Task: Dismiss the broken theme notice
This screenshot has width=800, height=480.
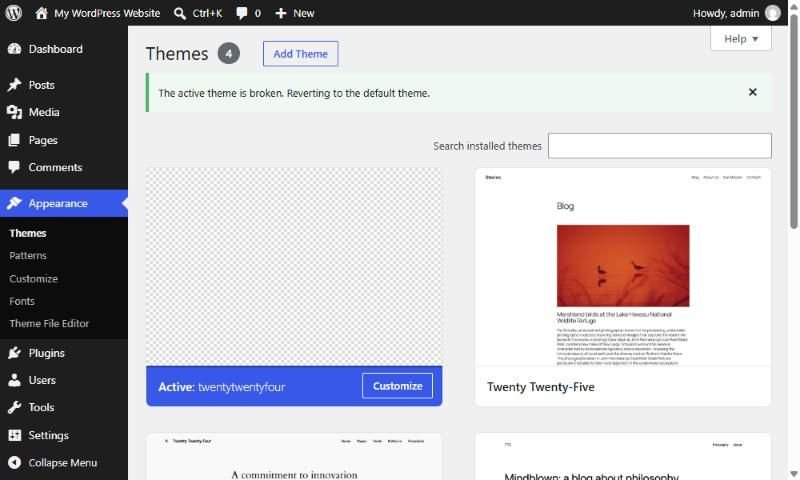Action: tap(753, 92)
